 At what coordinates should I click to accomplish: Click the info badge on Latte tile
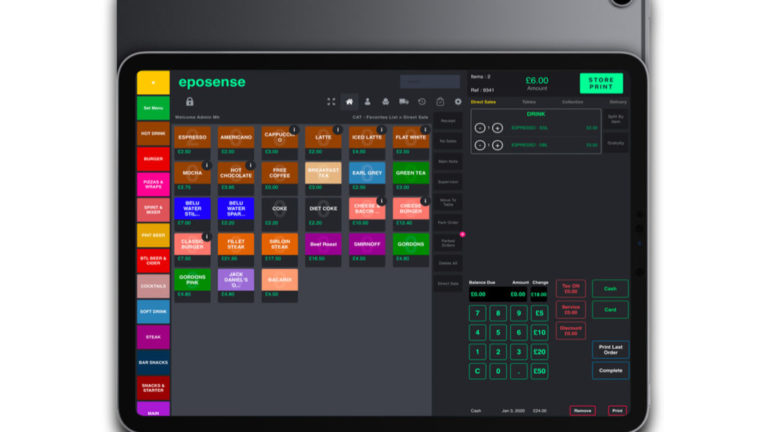coord(337,130)
